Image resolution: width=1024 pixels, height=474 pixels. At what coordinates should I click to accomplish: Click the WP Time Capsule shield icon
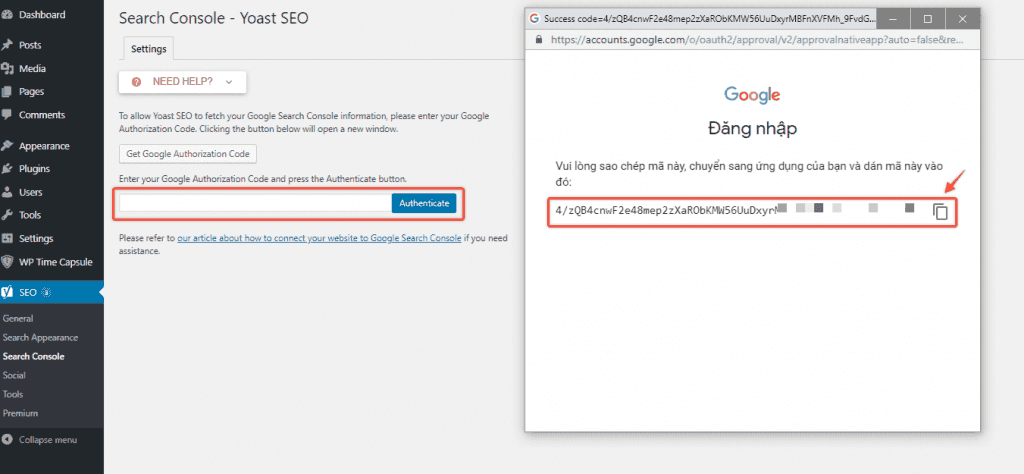point(7,262)
